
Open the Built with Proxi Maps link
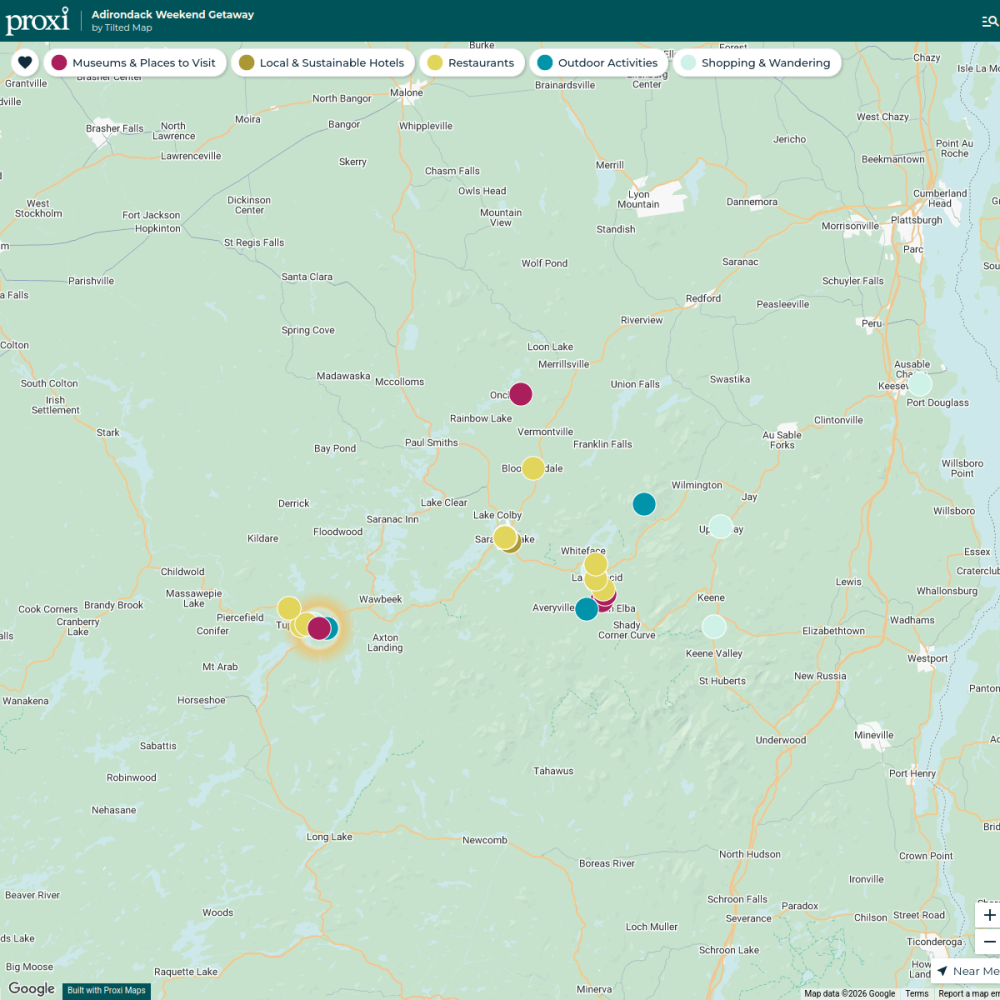107,990
